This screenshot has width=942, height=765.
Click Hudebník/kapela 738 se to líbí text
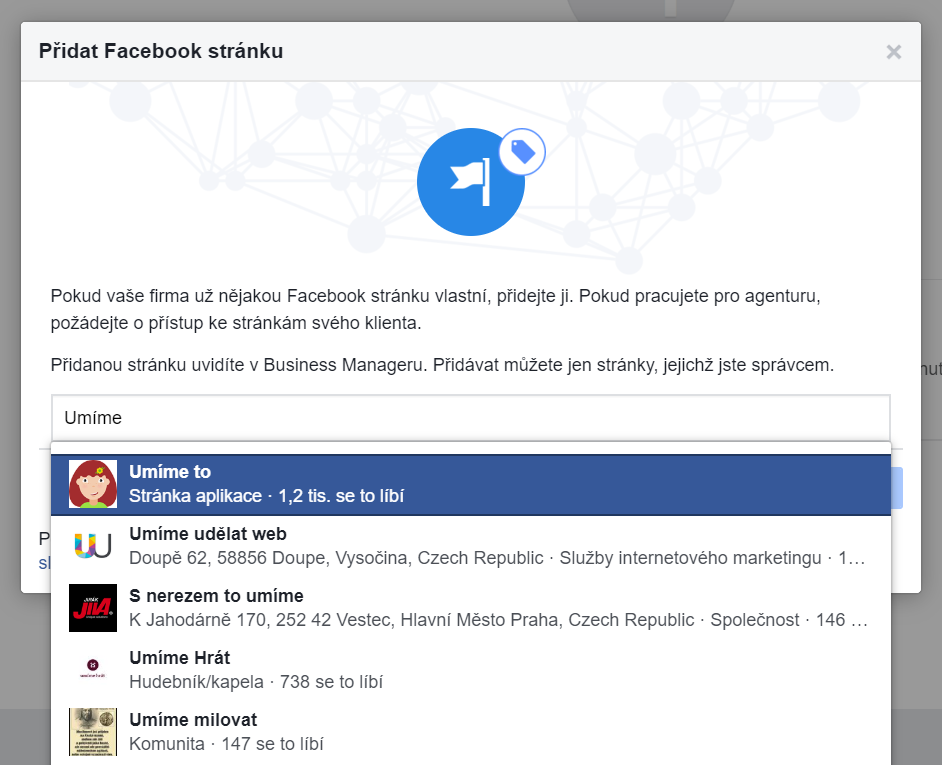(256, 682)
